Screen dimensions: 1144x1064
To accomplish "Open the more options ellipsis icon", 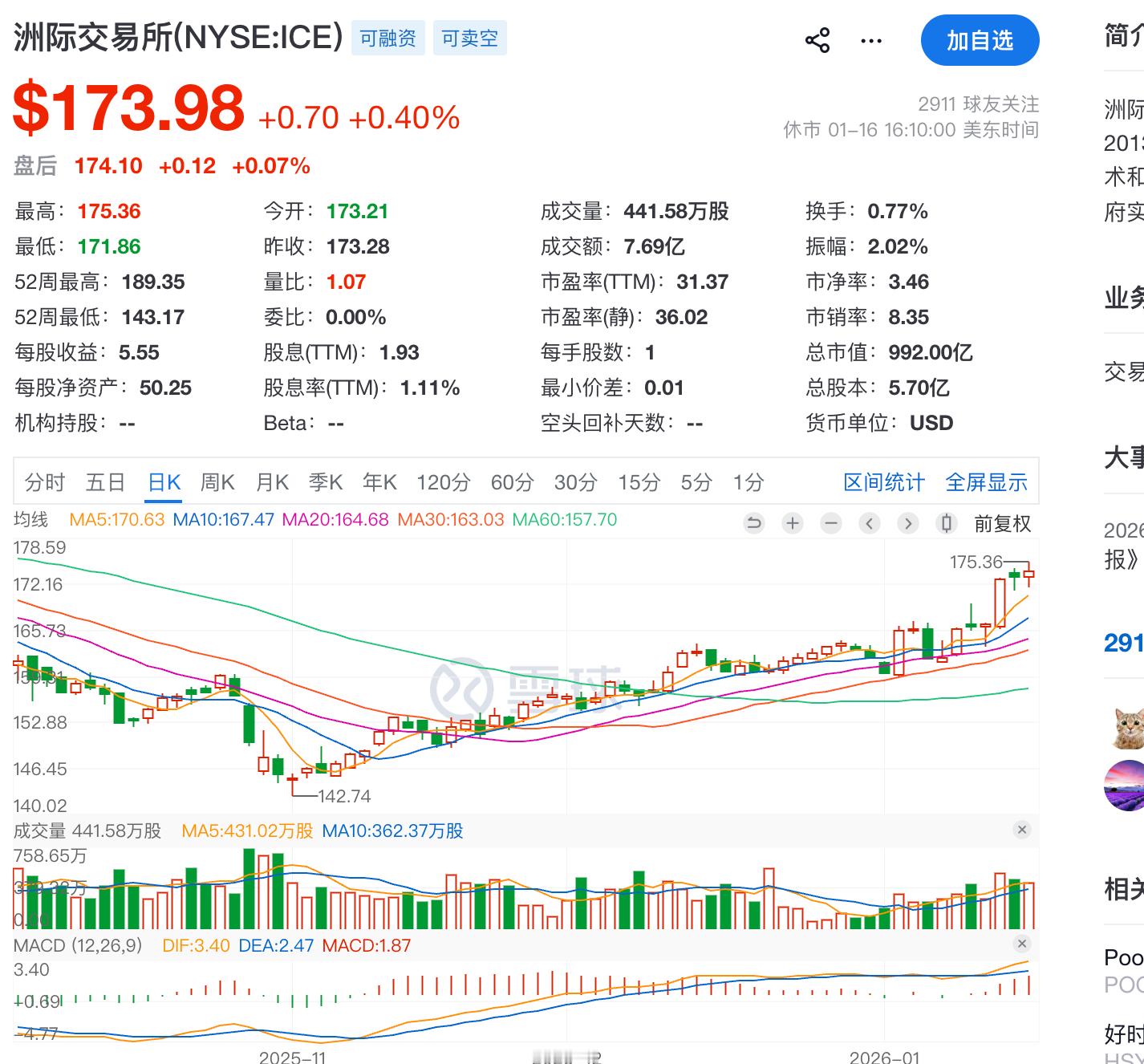I will [x=870, y=39].
